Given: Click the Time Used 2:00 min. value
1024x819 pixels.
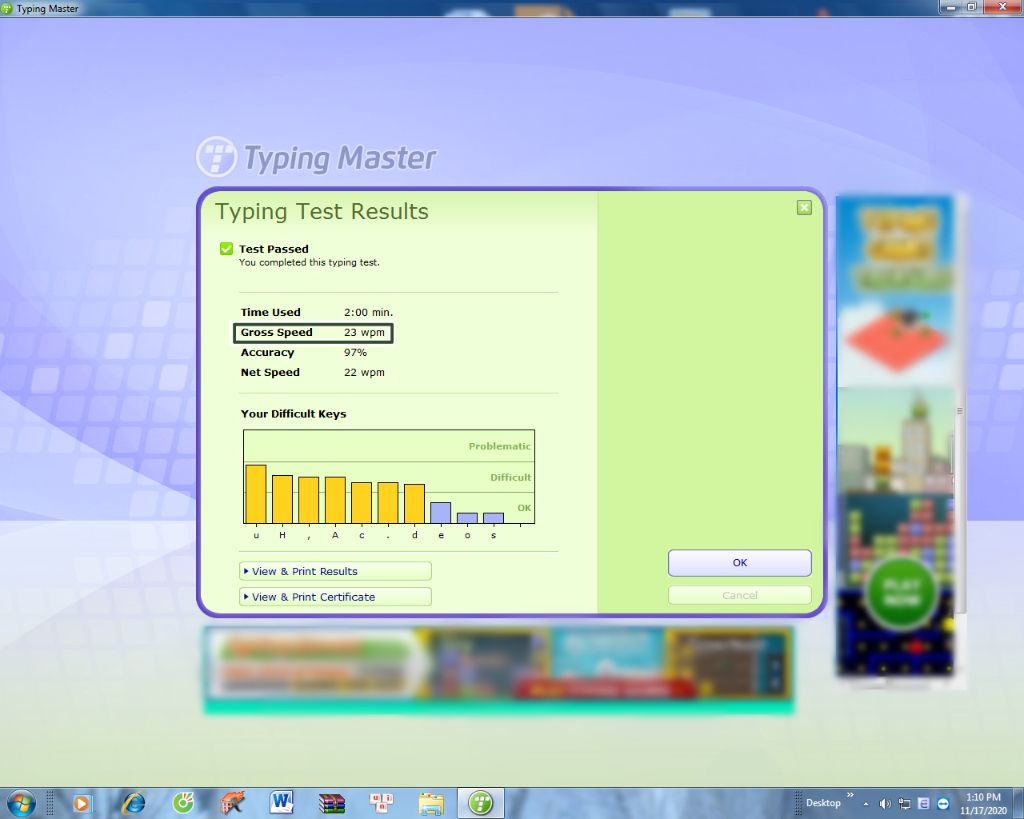Looking at the screenshot, I should tap(368, 312).
